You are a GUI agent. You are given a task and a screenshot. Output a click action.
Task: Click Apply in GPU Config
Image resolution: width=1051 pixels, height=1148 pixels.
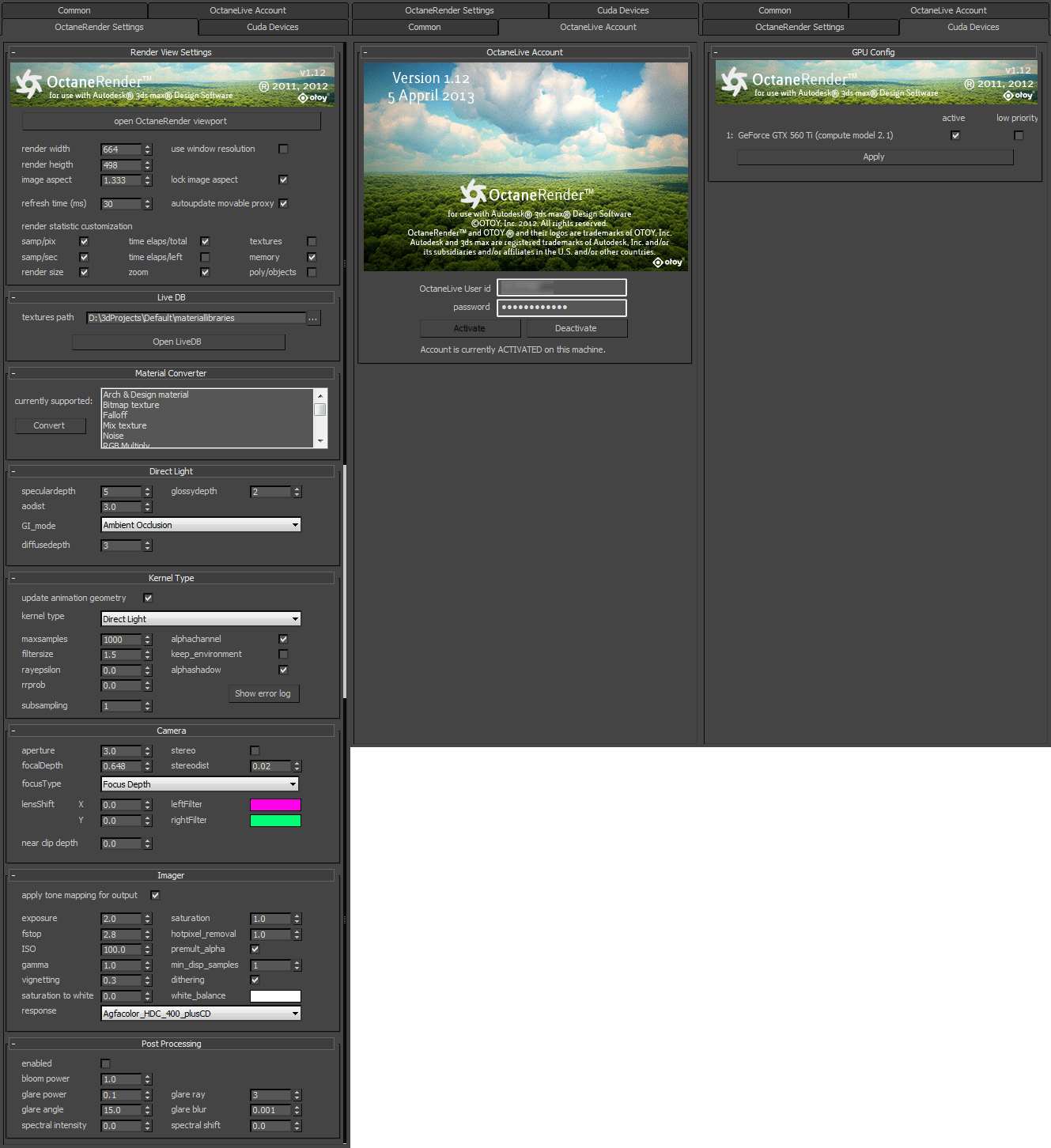coord(875,157)
